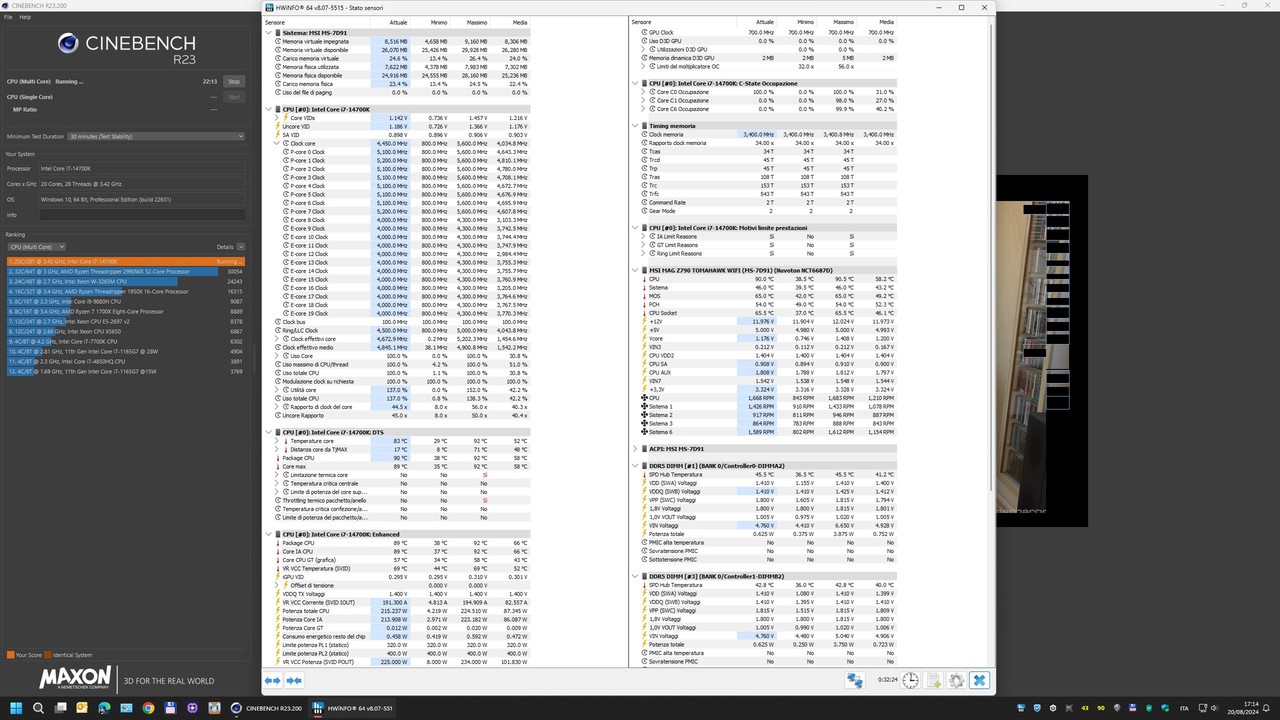Switch to CINEBENCH R23.200 taskbar button

267,708
